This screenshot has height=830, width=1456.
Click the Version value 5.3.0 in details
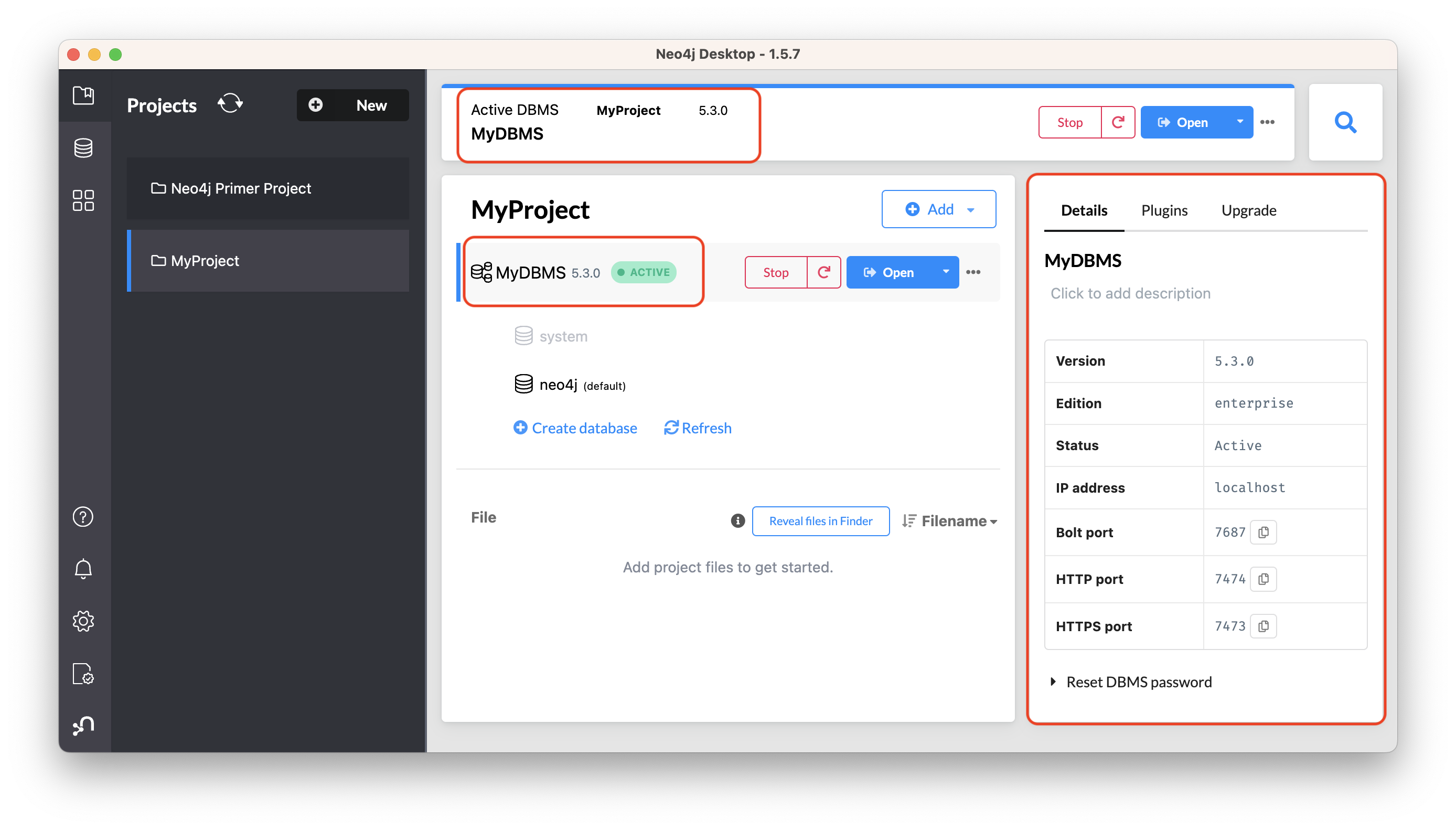(x=1234, y=360)
